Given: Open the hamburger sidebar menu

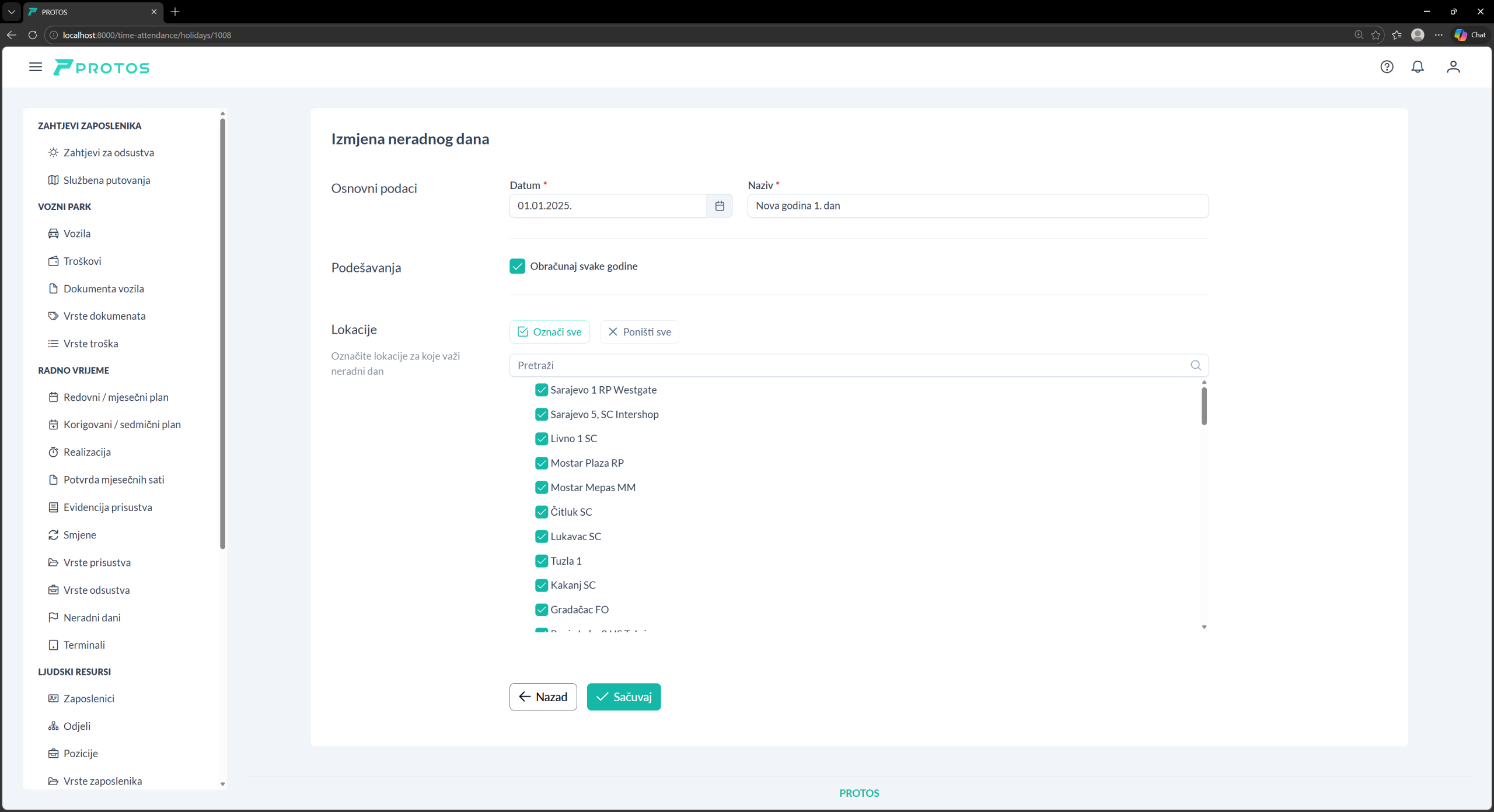Looking at the screenshot, I should pos(36,67).
